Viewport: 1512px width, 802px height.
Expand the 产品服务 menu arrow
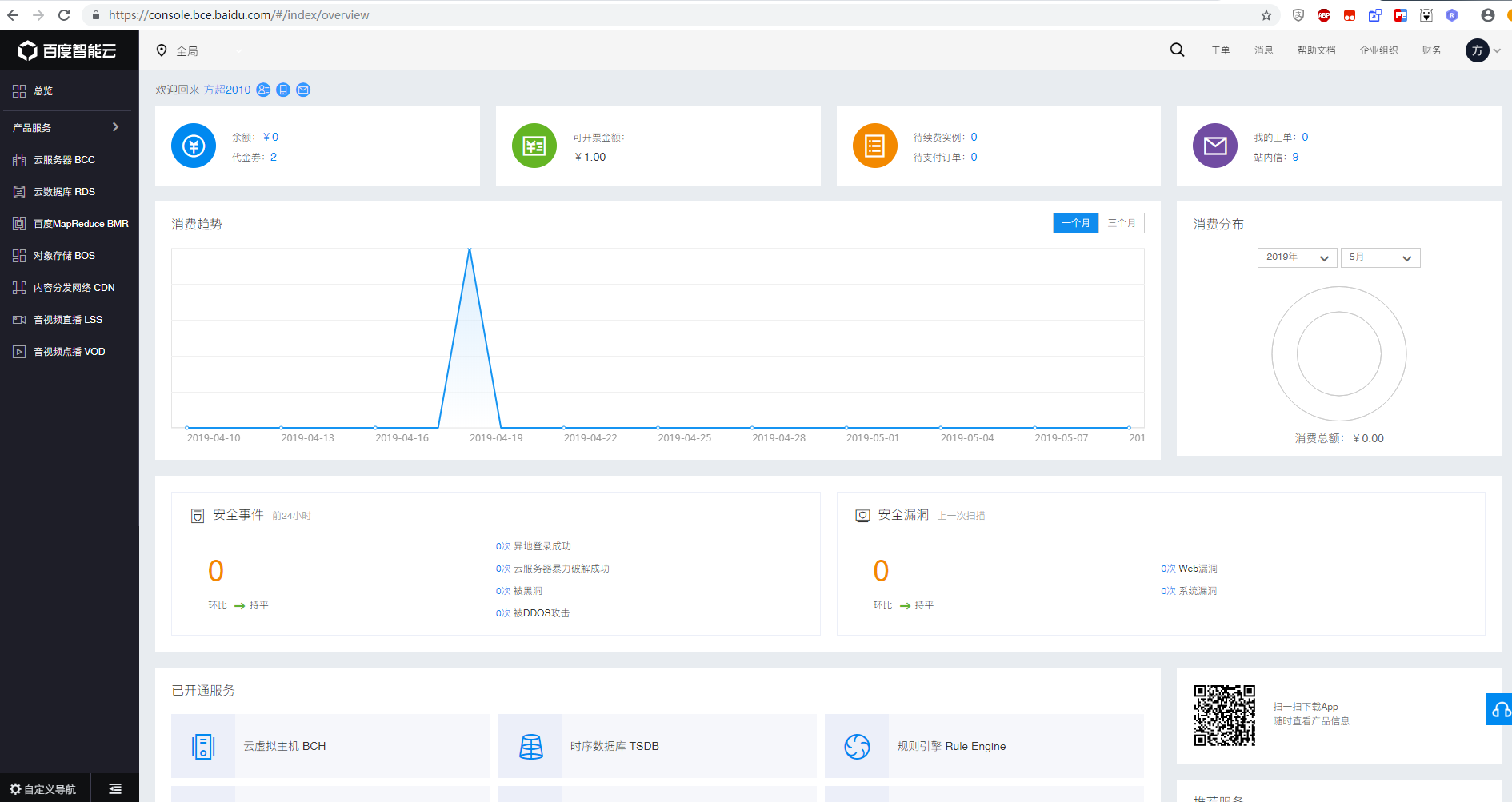click(x=115, y=127)
